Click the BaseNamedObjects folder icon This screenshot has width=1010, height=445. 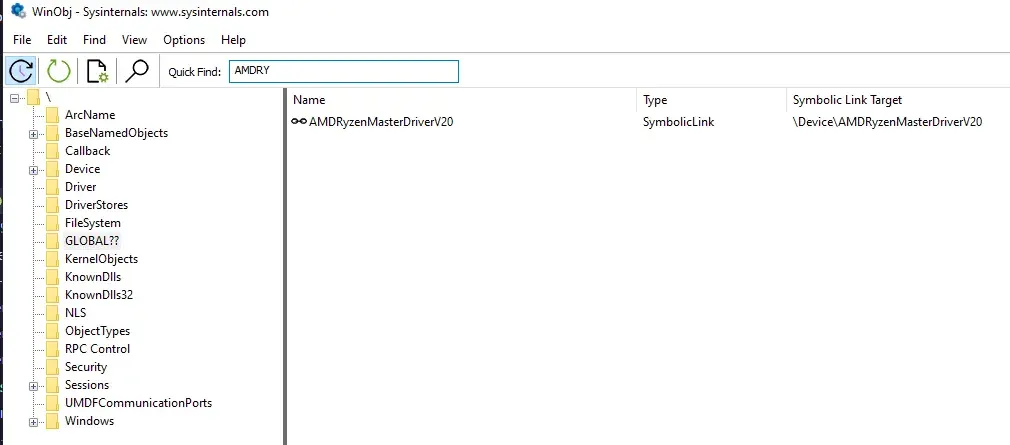[53, 133]
